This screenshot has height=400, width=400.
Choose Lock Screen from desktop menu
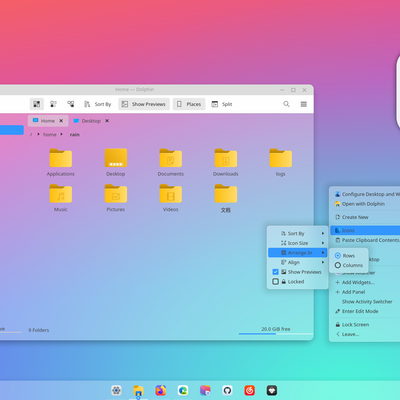pos(366,325)
